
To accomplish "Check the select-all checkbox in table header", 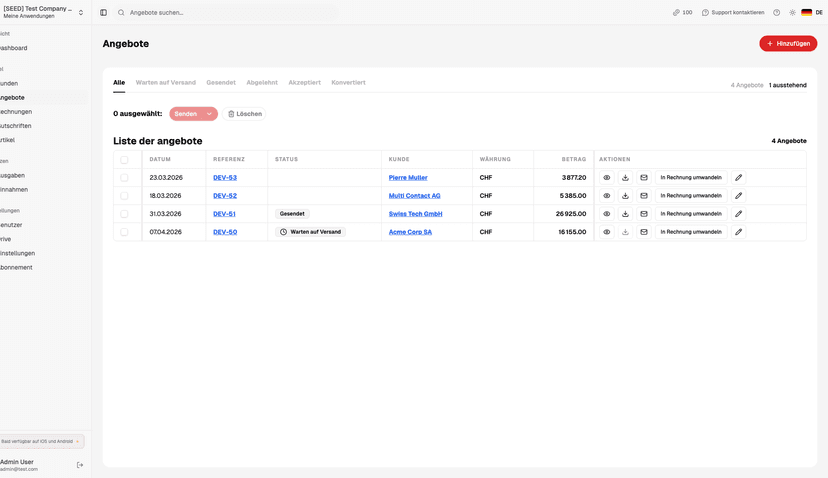I will pos(124,160).
